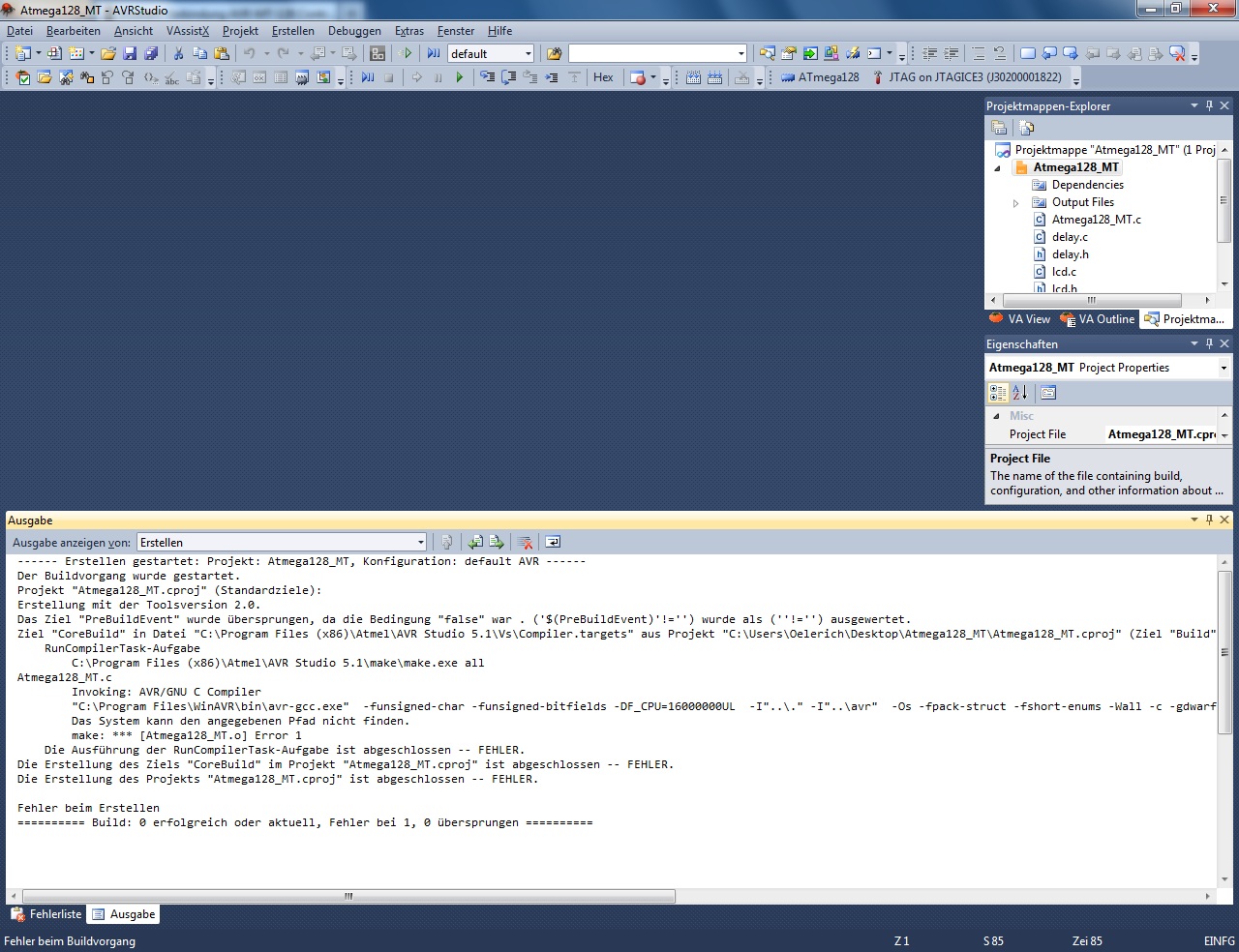
Task: Open the New Project button dropdown arrow
Action: tap(39, 53)
